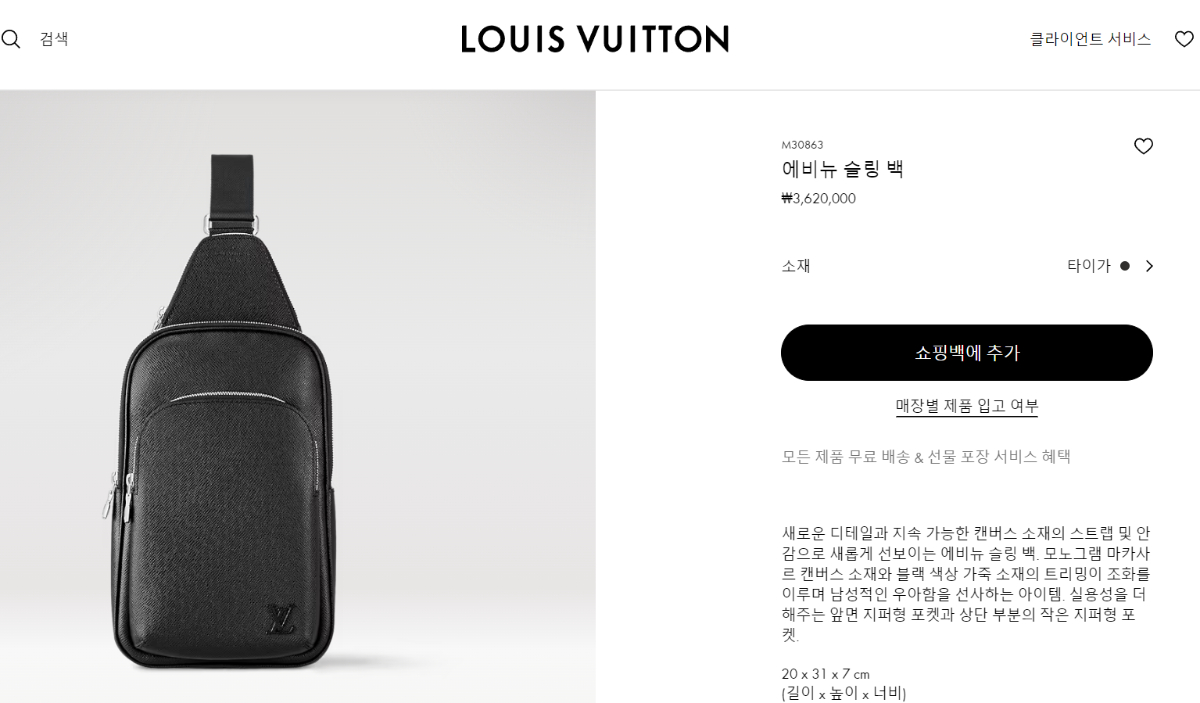Expand the material chevron arrow
Screen dimensions: 1200x703
point(1149,266)
